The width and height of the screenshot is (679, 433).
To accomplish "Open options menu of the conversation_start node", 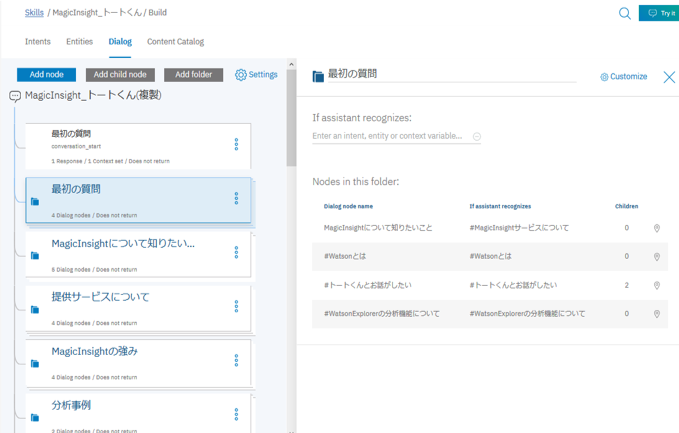I will click(236, 144).
